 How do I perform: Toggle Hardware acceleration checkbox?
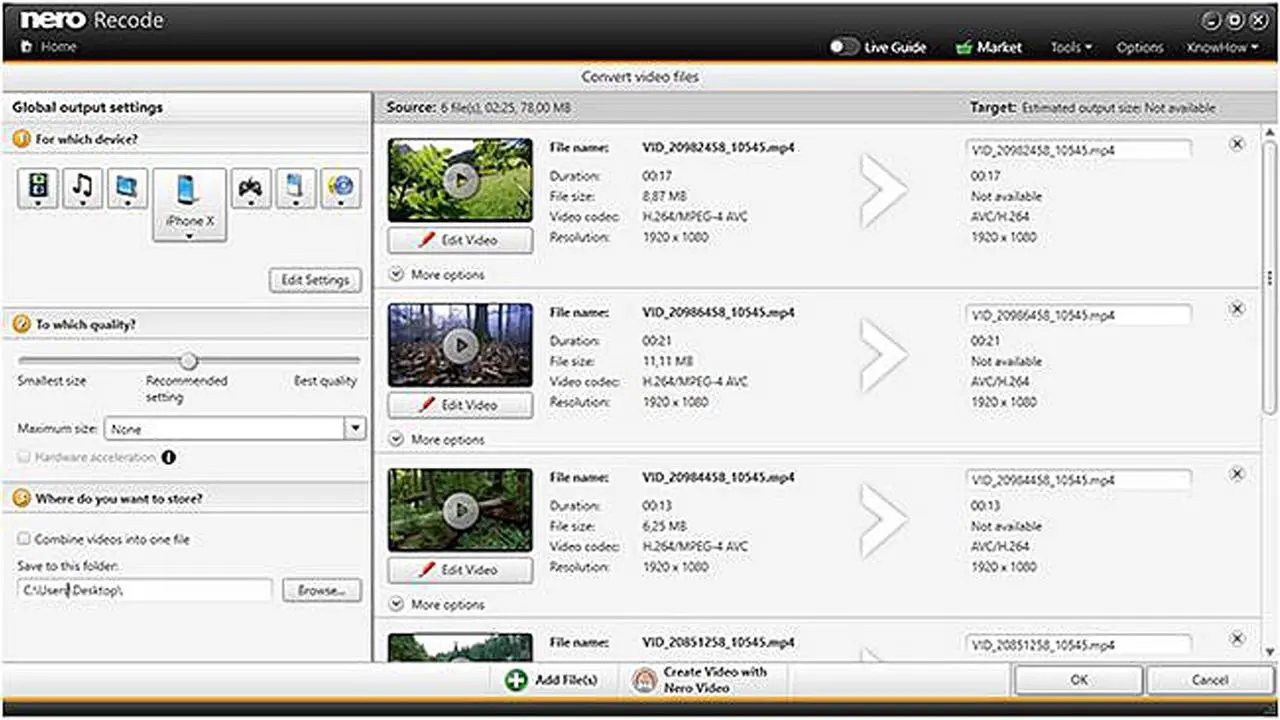click(x=24, y=457)
